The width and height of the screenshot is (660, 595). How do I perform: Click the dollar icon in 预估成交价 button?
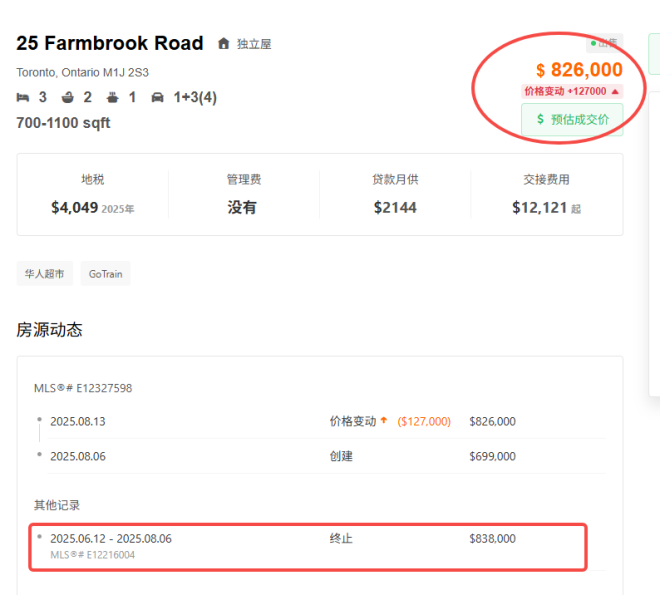[x=540, y=119]
